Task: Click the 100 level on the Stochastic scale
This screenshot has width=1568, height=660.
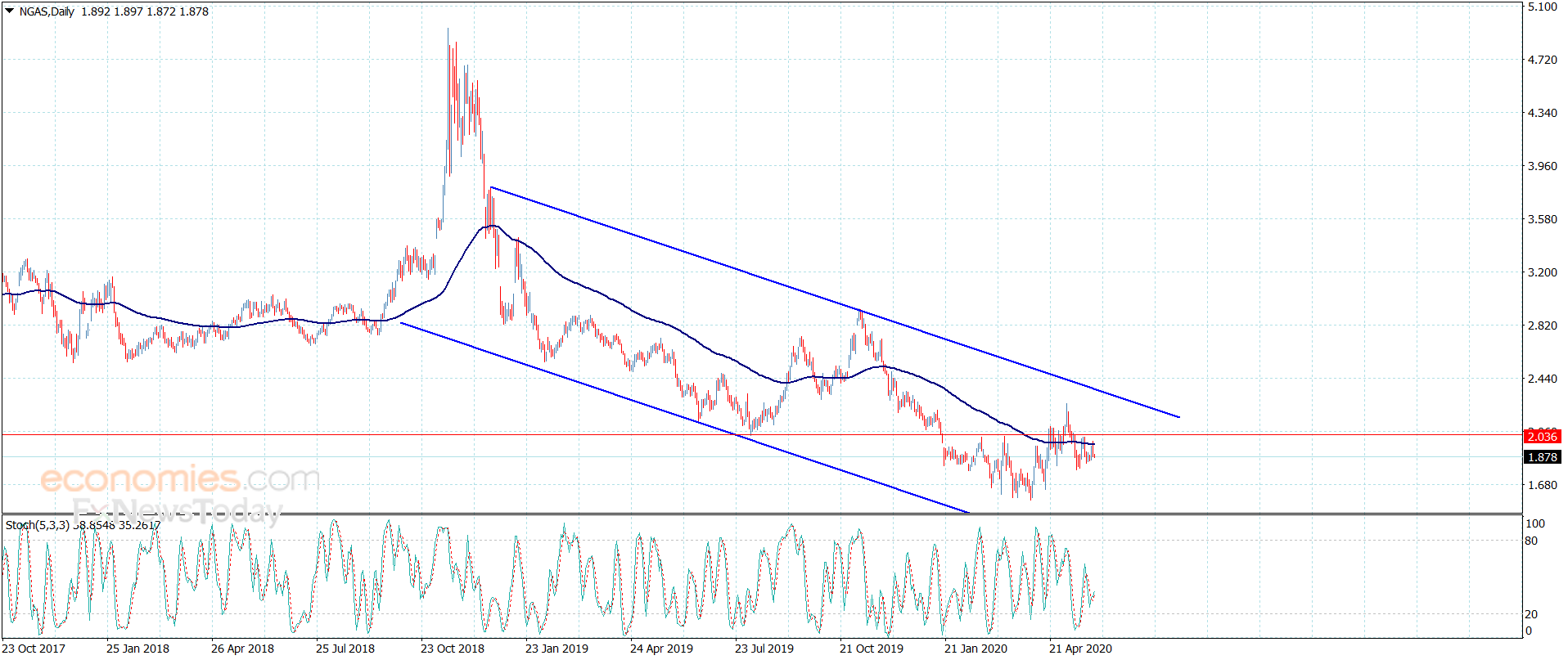Action: pos(1535,523)
